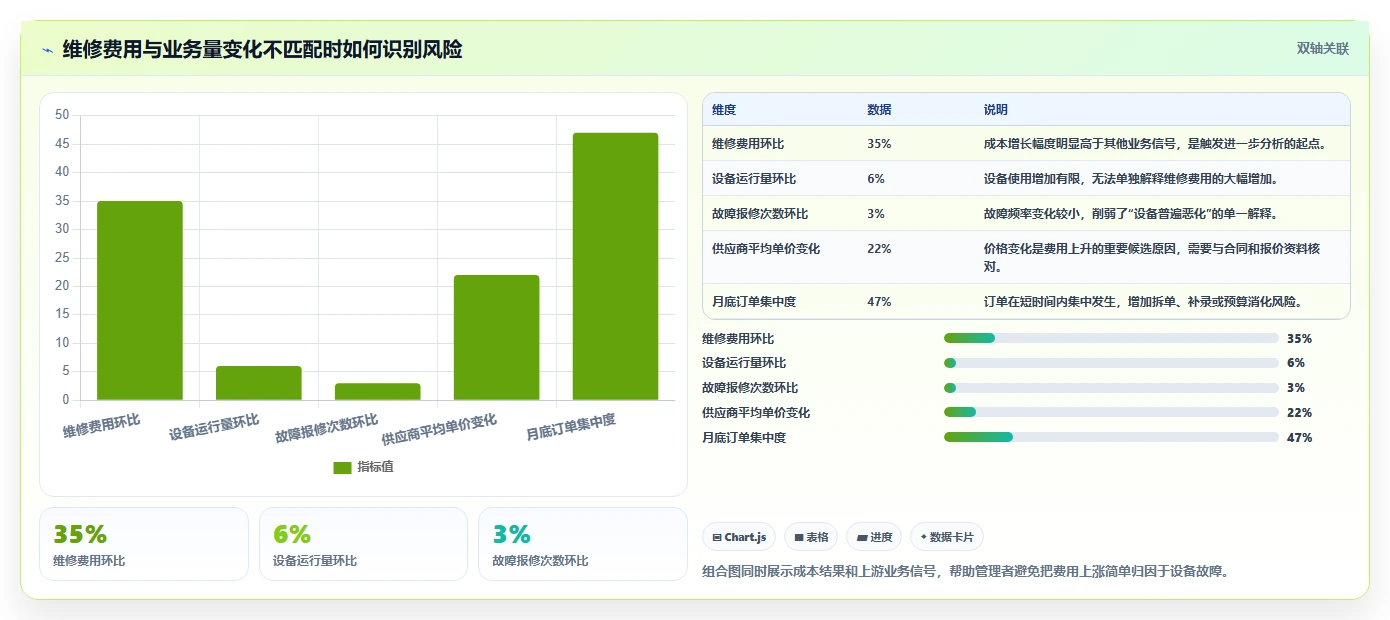Click the 说明 column header
Screen dimensions: 1390x620
point(996,110)
